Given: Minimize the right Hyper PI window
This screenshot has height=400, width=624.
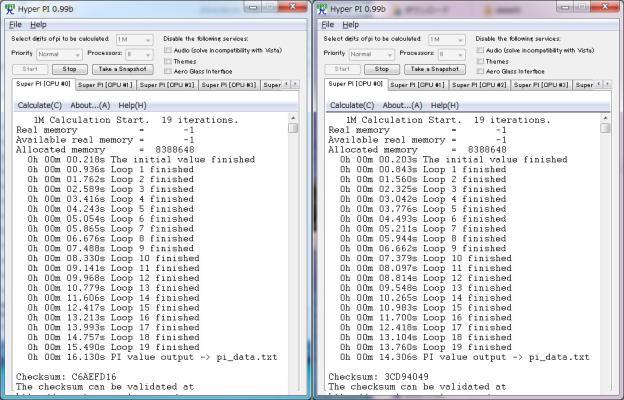Looking at the screenshot, I should (566, 6).
